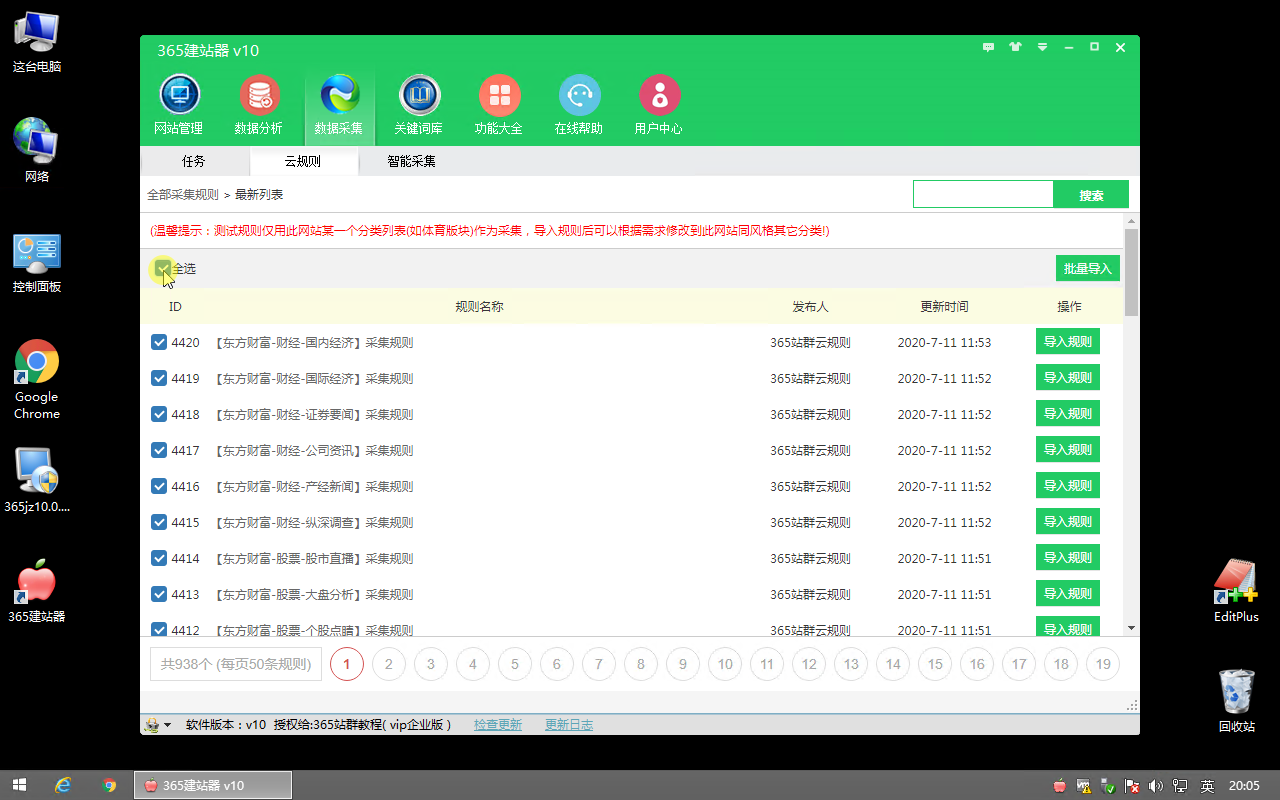The image size is (1280, 800).
Task: Go to page 5 of the rules list
Action: point(515,664)
